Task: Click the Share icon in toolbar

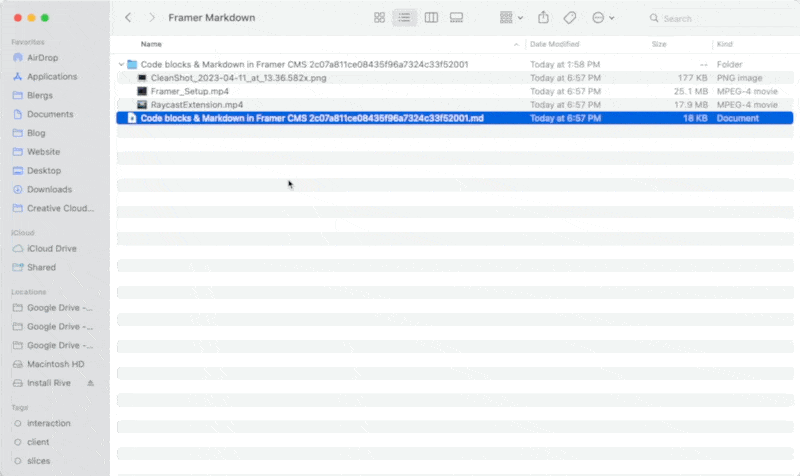Action: (x=544, y=18)
